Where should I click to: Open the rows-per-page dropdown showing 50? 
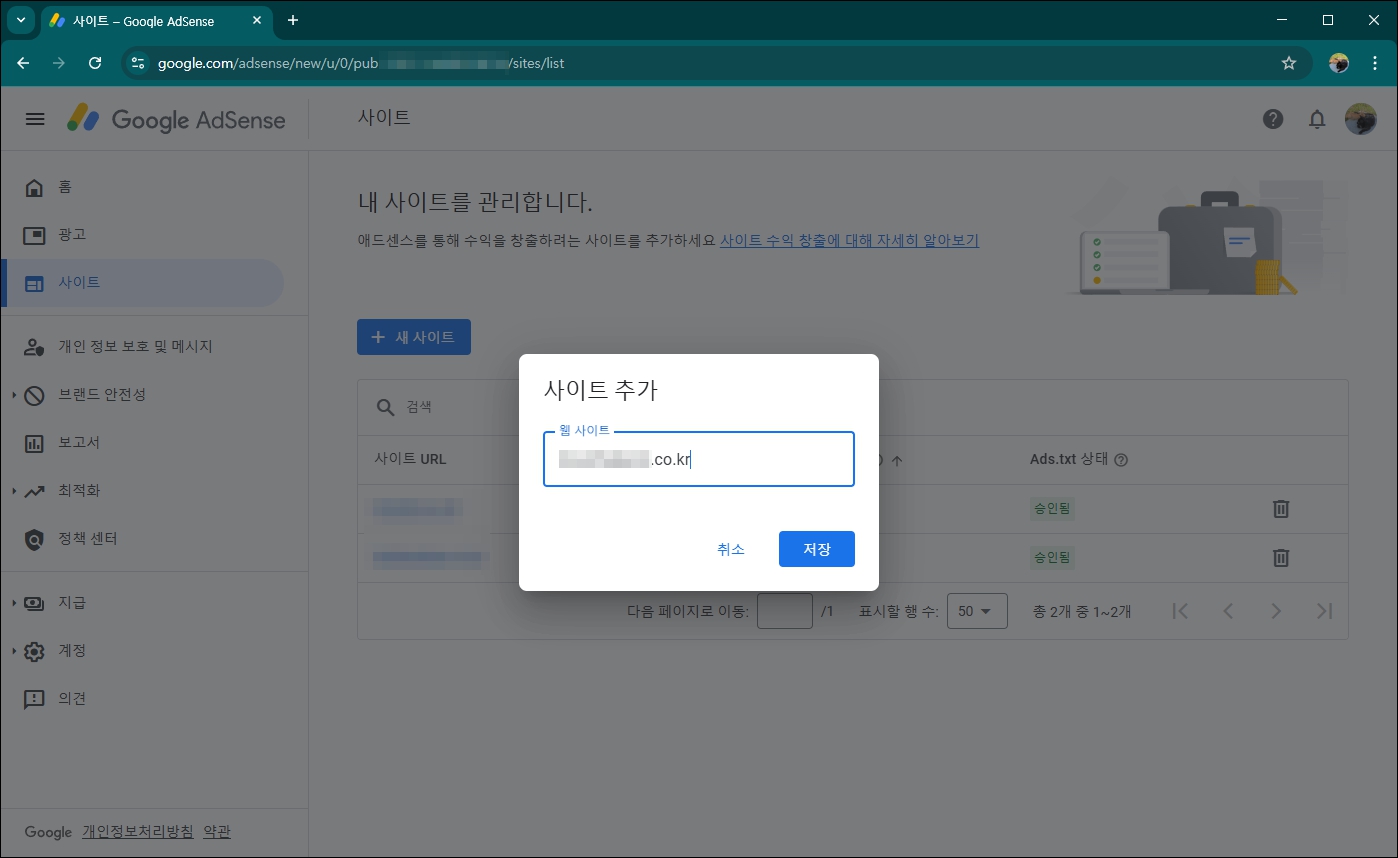coord(976,610)
